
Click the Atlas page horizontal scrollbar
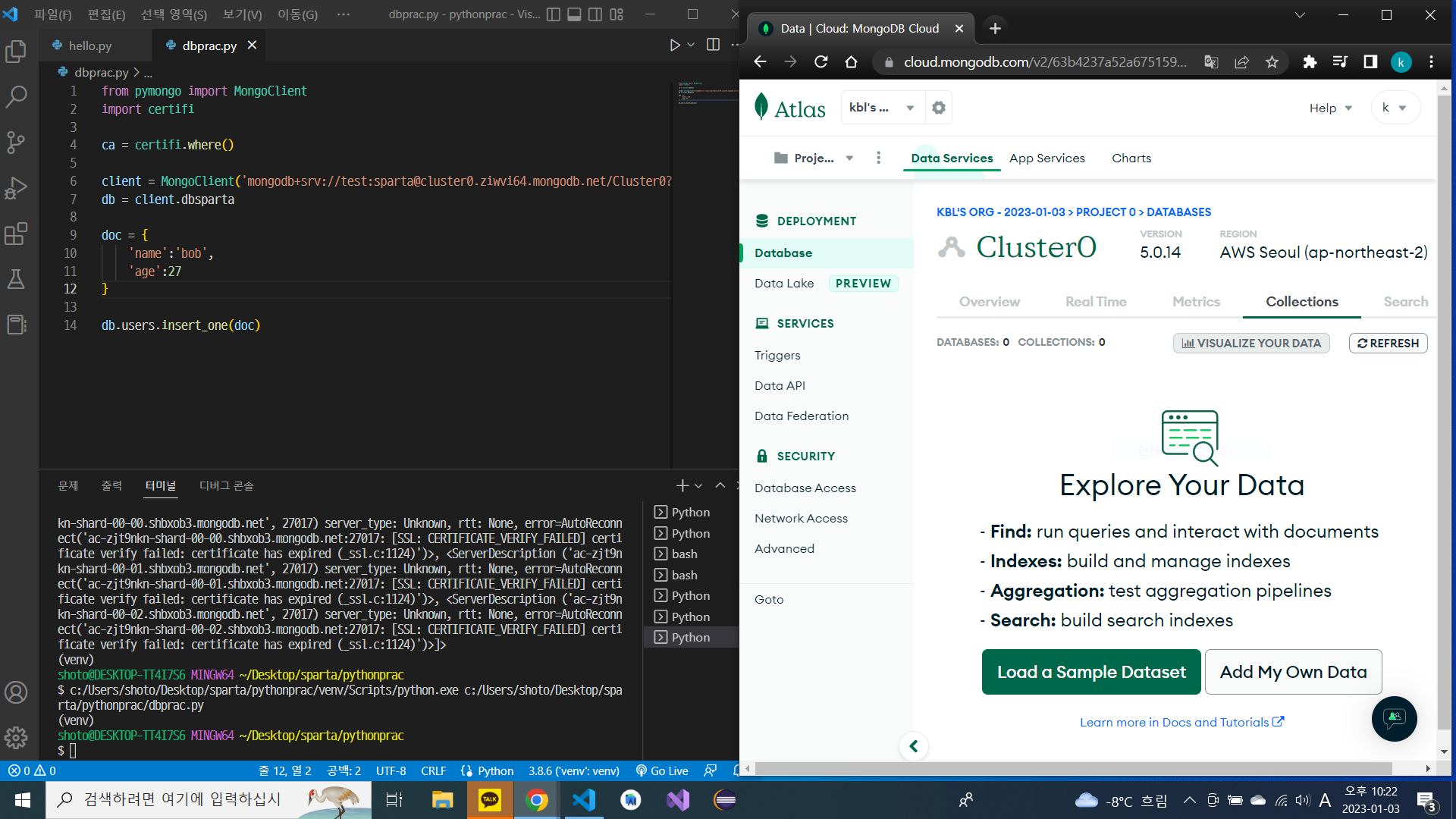click(x=1074, y=768)
